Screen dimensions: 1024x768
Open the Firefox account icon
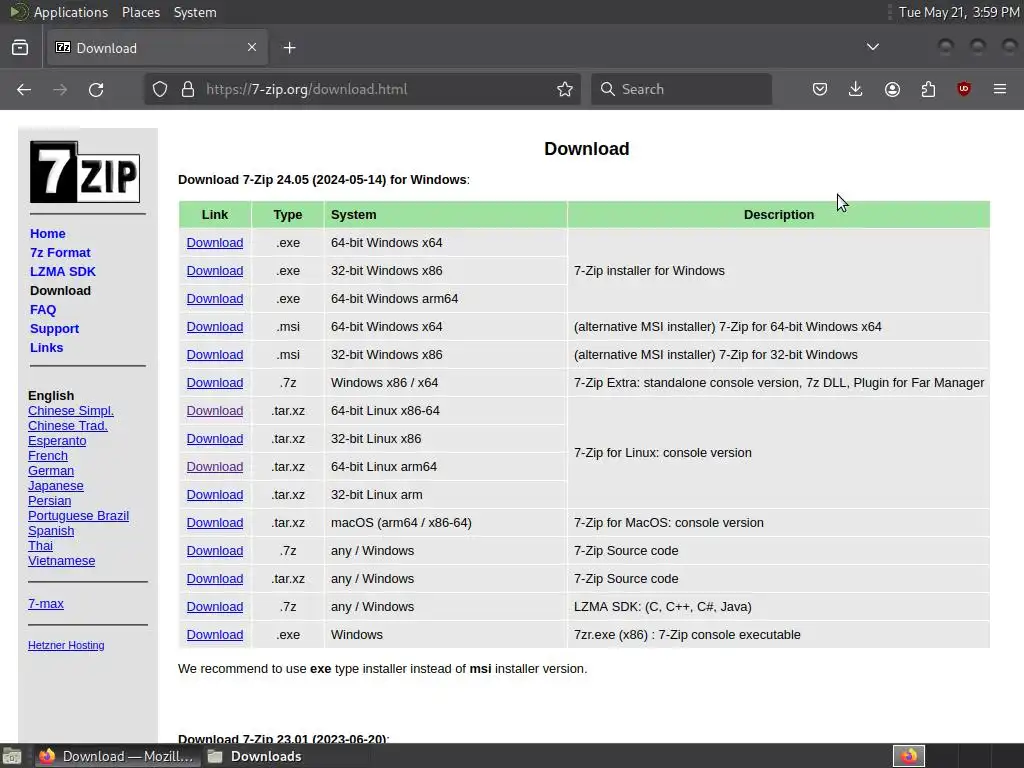(892, 89)
